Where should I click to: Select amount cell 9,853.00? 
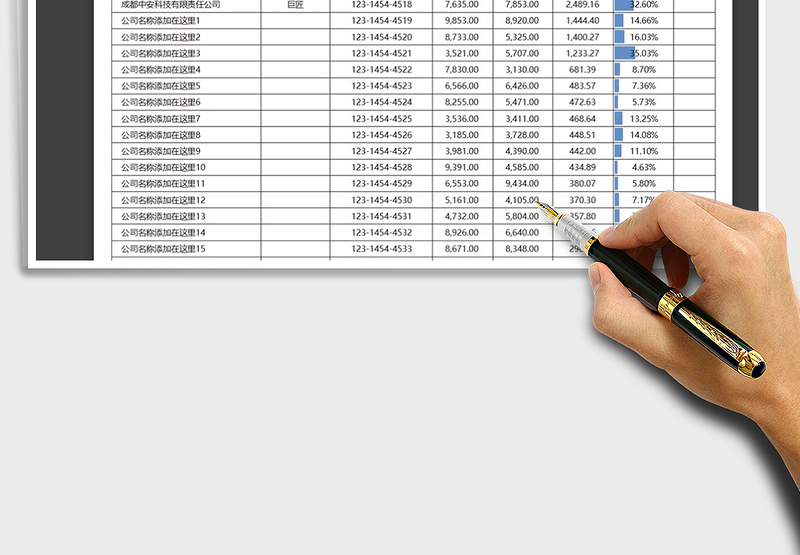point(462,21)
